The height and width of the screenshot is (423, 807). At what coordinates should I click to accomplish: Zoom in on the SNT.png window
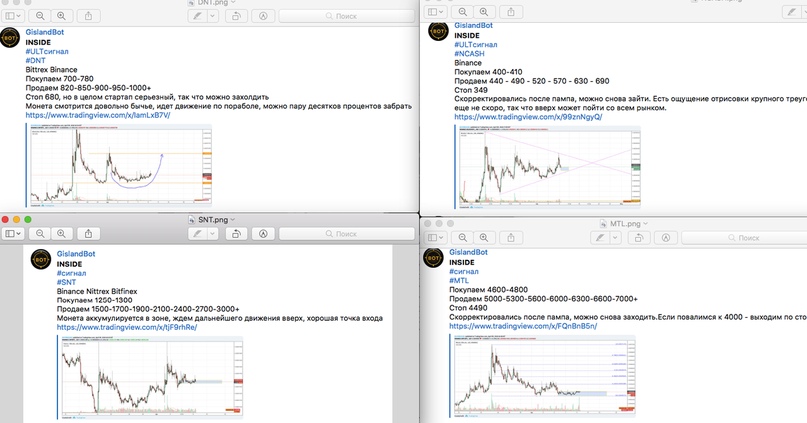61,234
